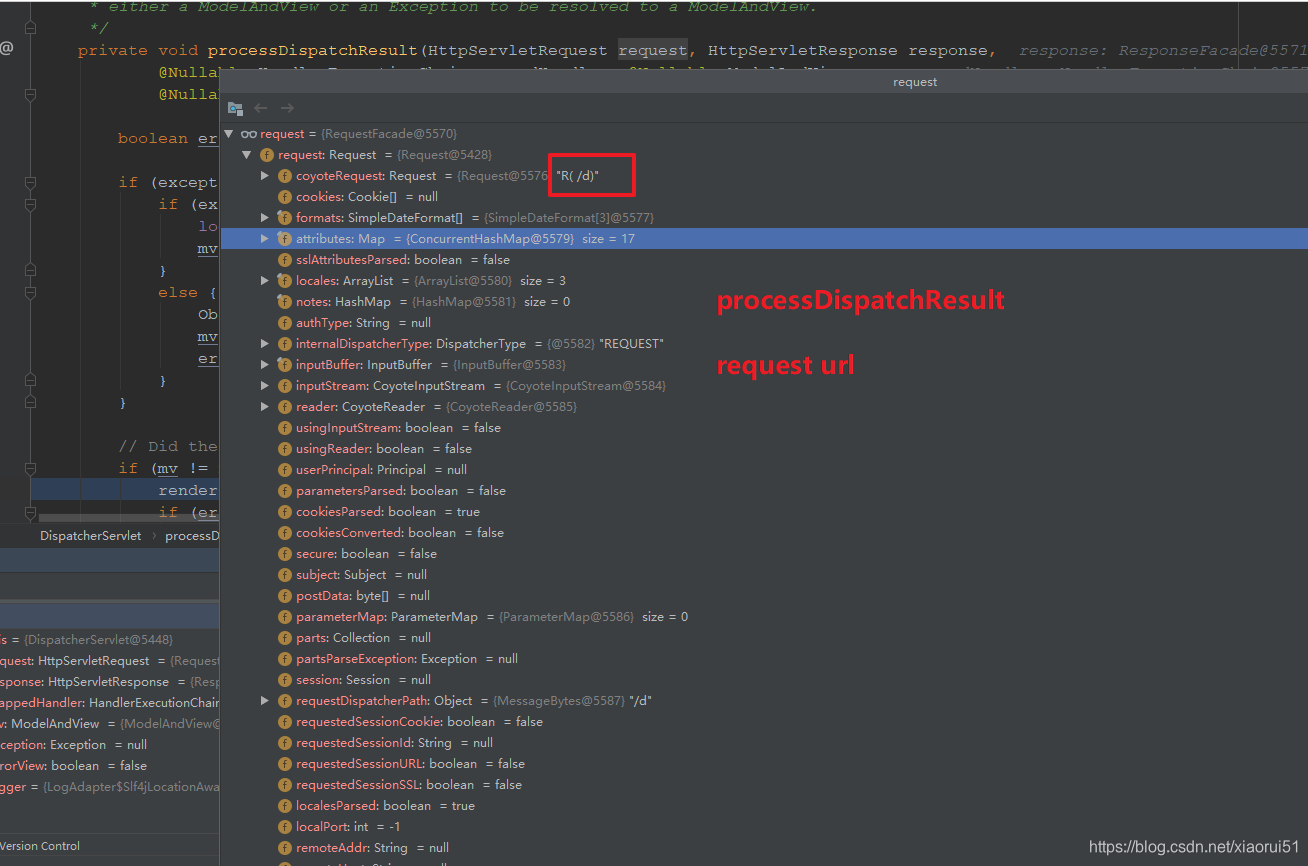Click the field icon next to cookiesParsed
Viewport: 1308px width, 866px height.
[285, 512]
